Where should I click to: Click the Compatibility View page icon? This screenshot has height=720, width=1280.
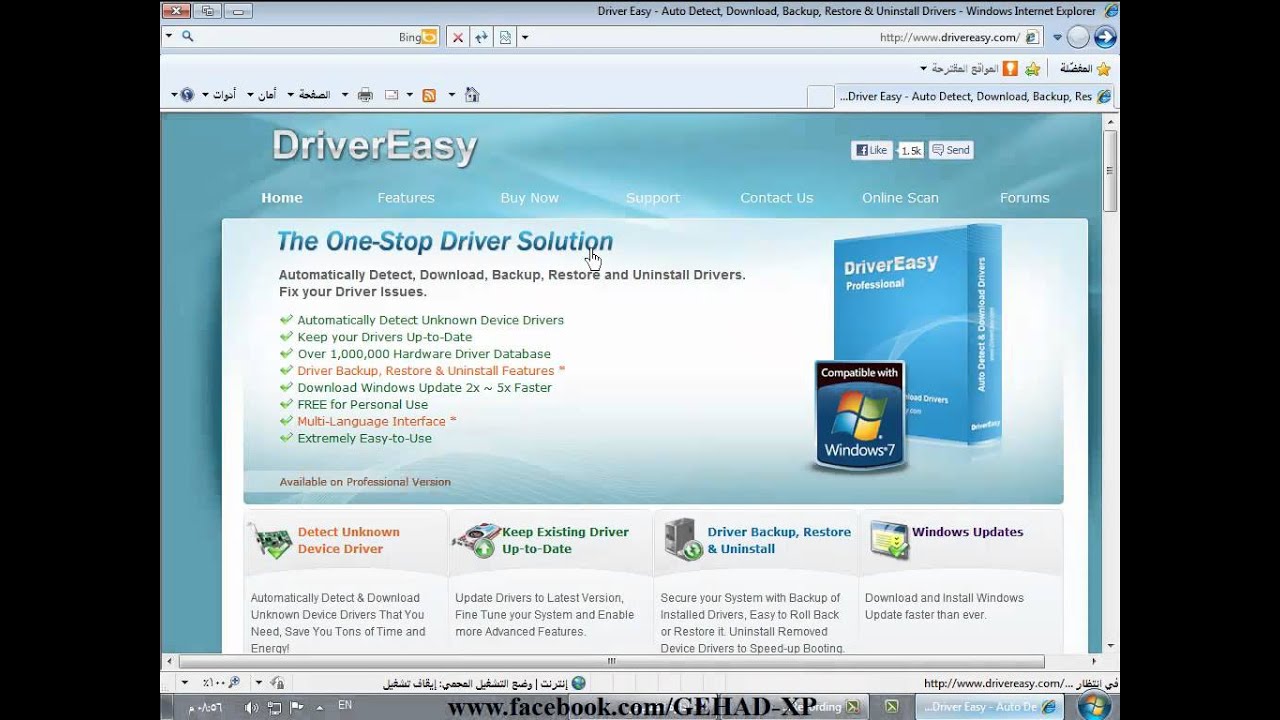click(x=505, y=37)
